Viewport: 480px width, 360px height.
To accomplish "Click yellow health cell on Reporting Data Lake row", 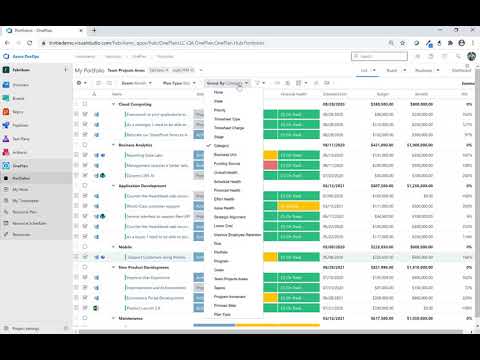I will pos(270,155).
